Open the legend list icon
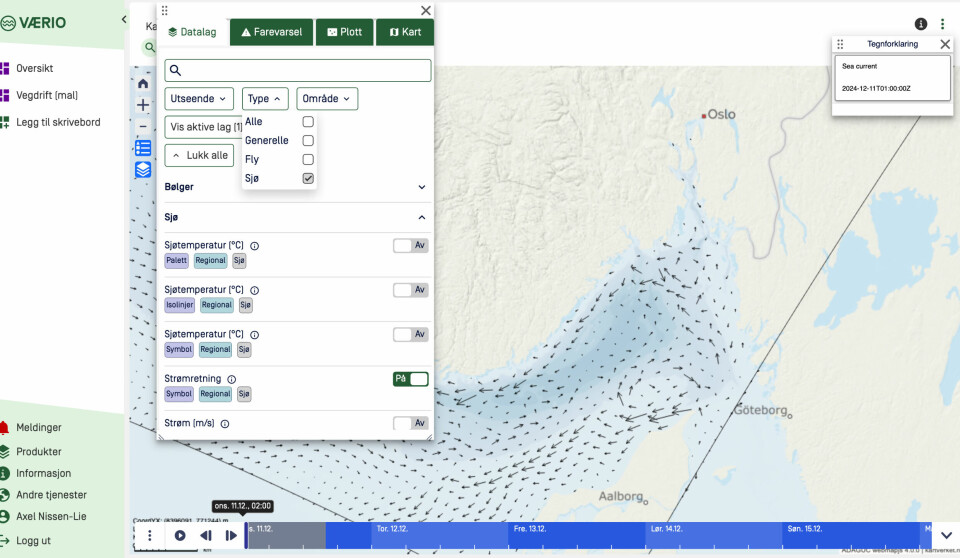This screenshot has width=960, height=558. (143, 148)
